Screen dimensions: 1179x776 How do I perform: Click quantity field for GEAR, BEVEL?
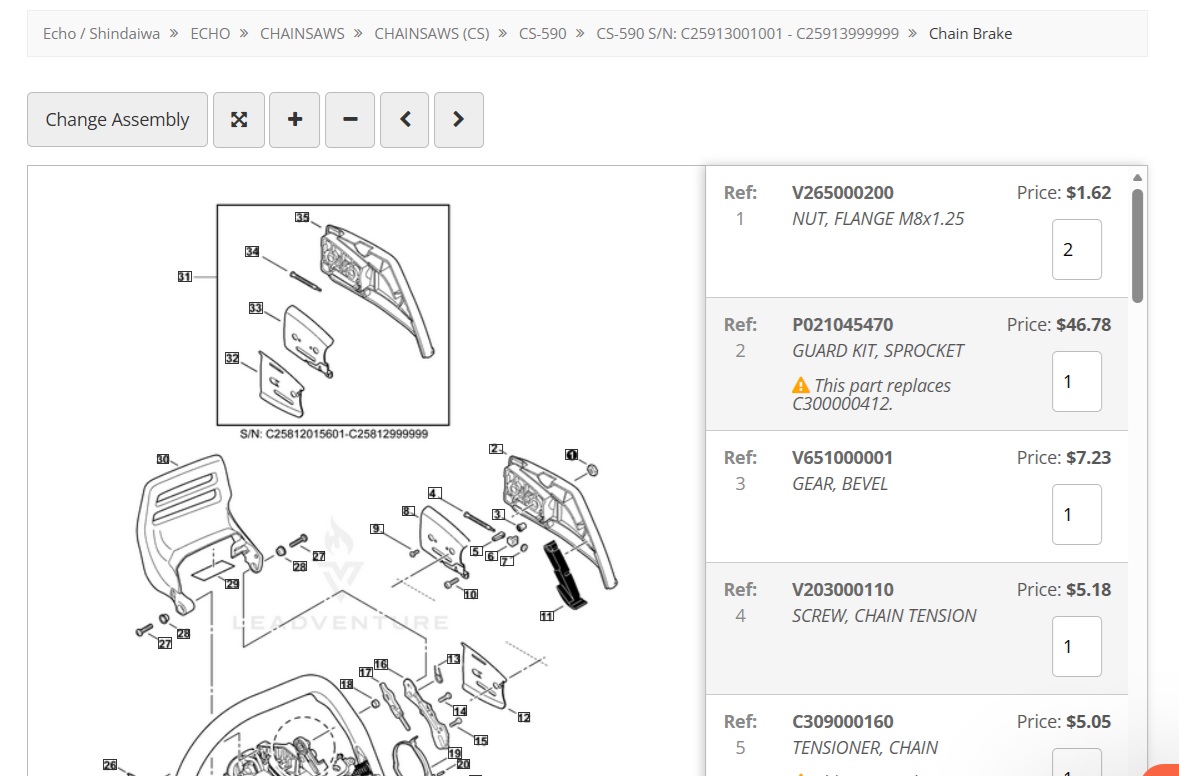(1076, 514)
